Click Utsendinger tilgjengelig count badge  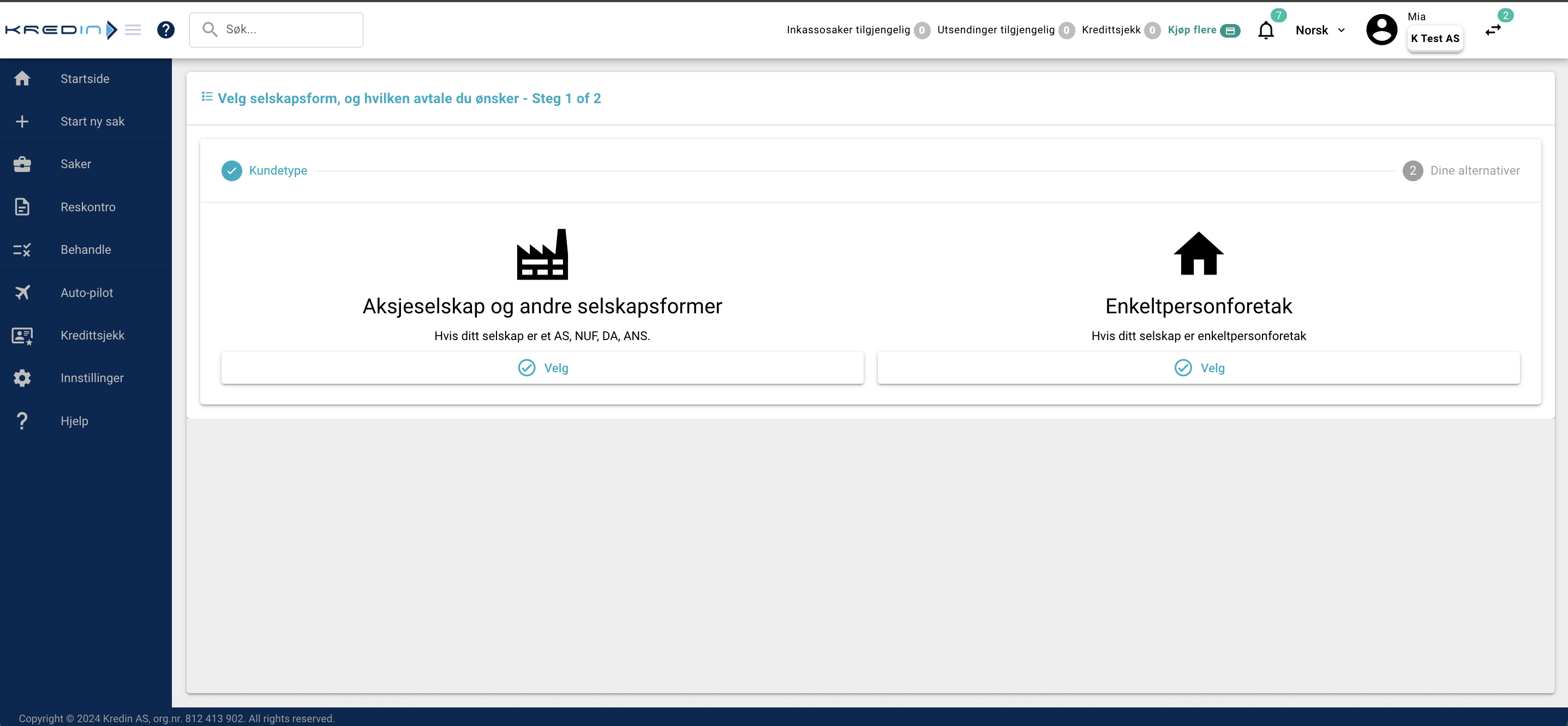[1066, 31]
